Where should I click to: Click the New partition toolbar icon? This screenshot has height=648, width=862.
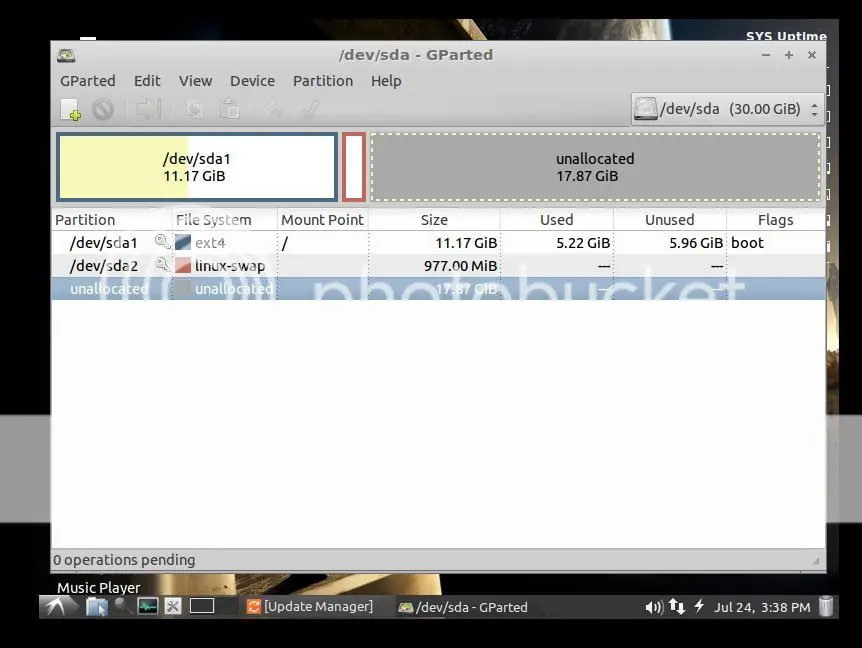pyautogui.click(x=71, y=109)
